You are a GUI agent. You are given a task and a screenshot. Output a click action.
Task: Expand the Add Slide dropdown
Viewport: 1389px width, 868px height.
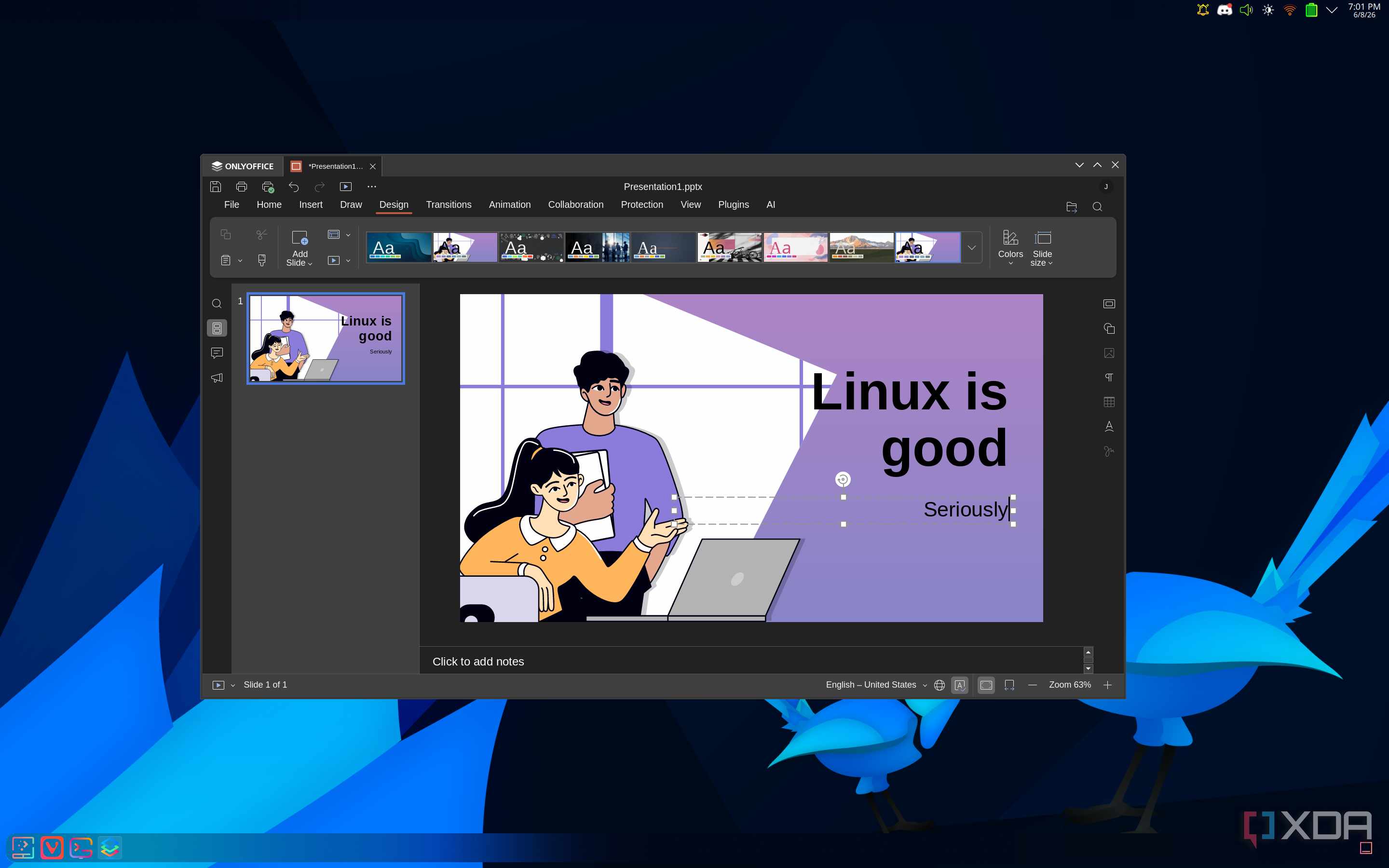point(300,258)
